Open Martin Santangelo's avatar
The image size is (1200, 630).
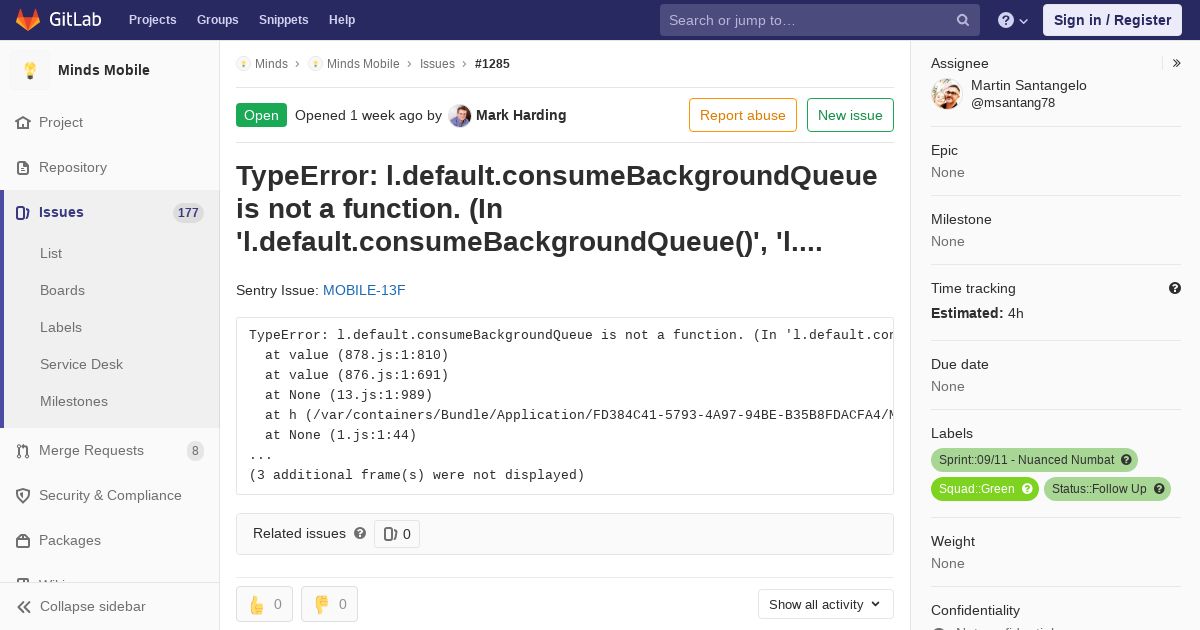pyautogui.click(x=946, y=94)
